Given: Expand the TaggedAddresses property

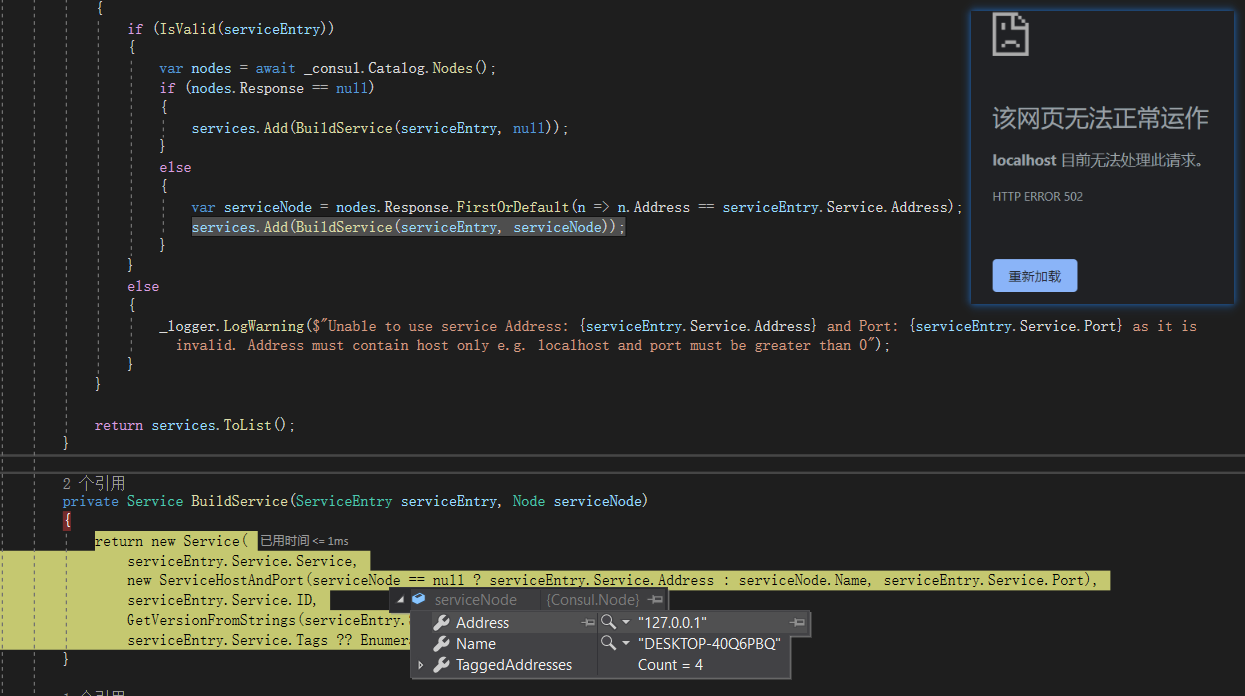Looking at the screenshot, I should [x=420, y=665].
